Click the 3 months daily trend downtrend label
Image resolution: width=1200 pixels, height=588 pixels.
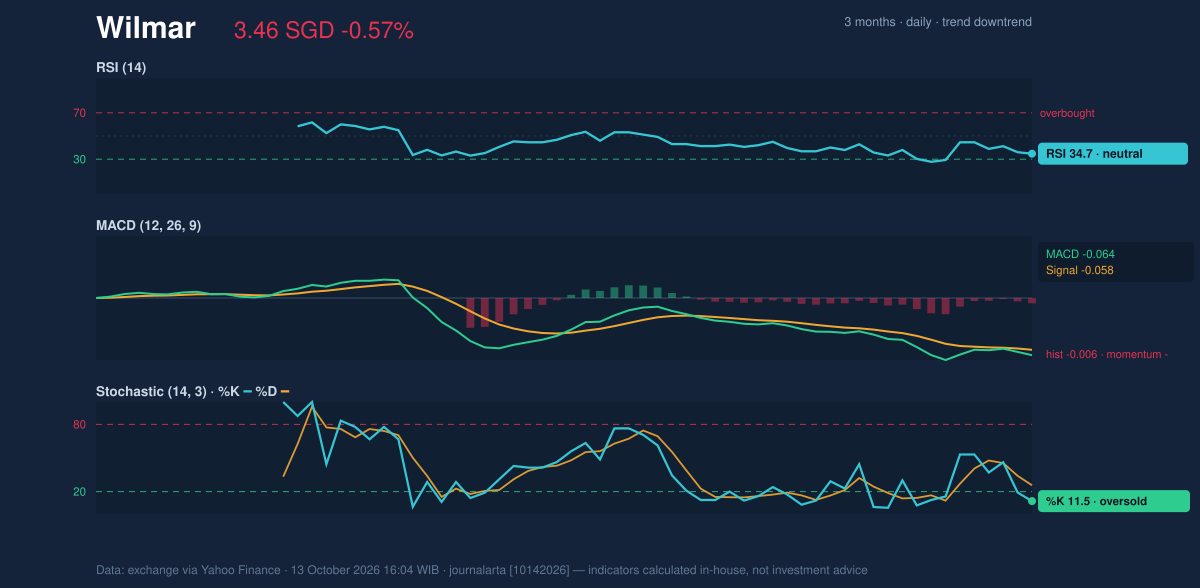938,22
